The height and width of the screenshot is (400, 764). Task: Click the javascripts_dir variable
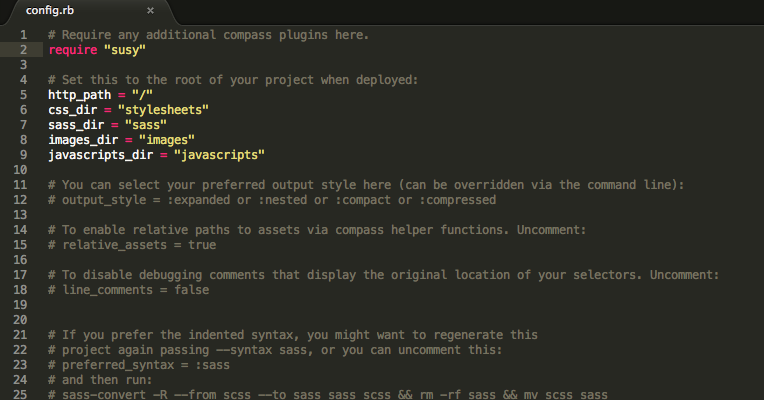100,155
